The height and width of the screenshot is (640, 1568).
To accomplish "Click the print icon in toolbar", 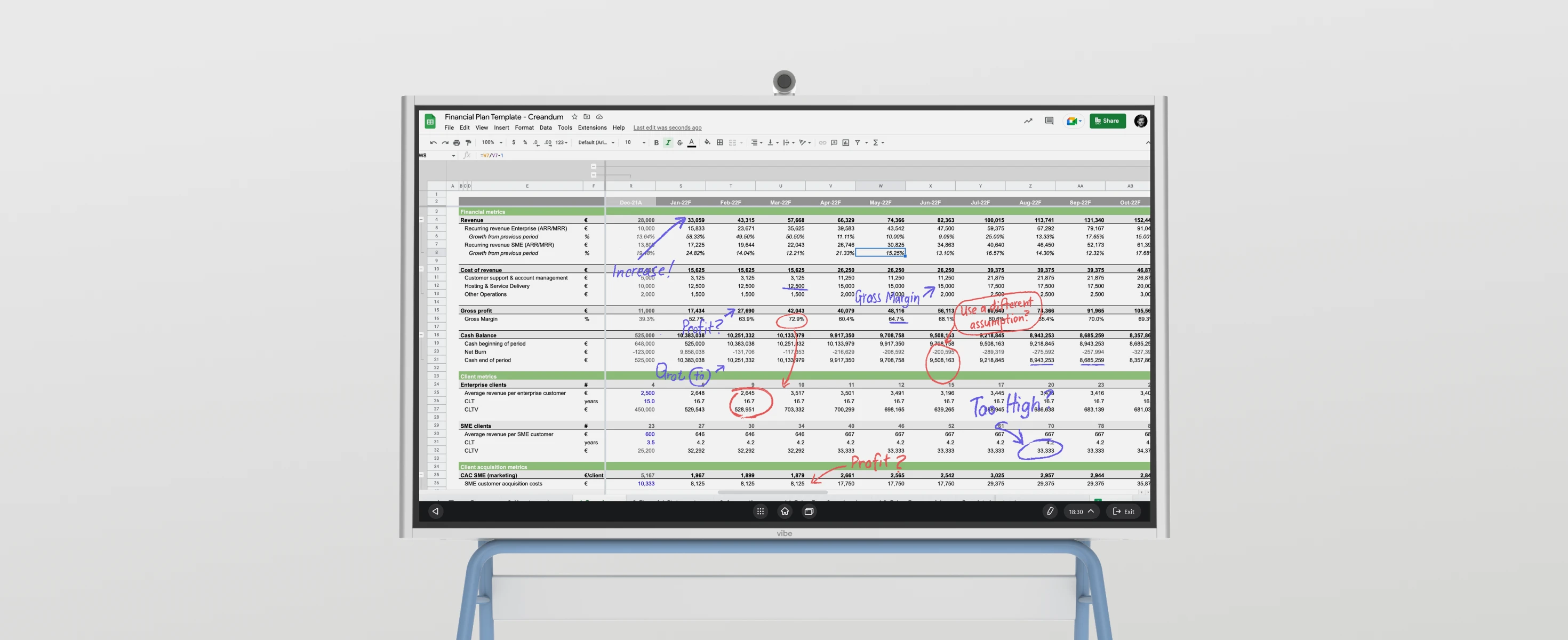I will pos(457,142).
